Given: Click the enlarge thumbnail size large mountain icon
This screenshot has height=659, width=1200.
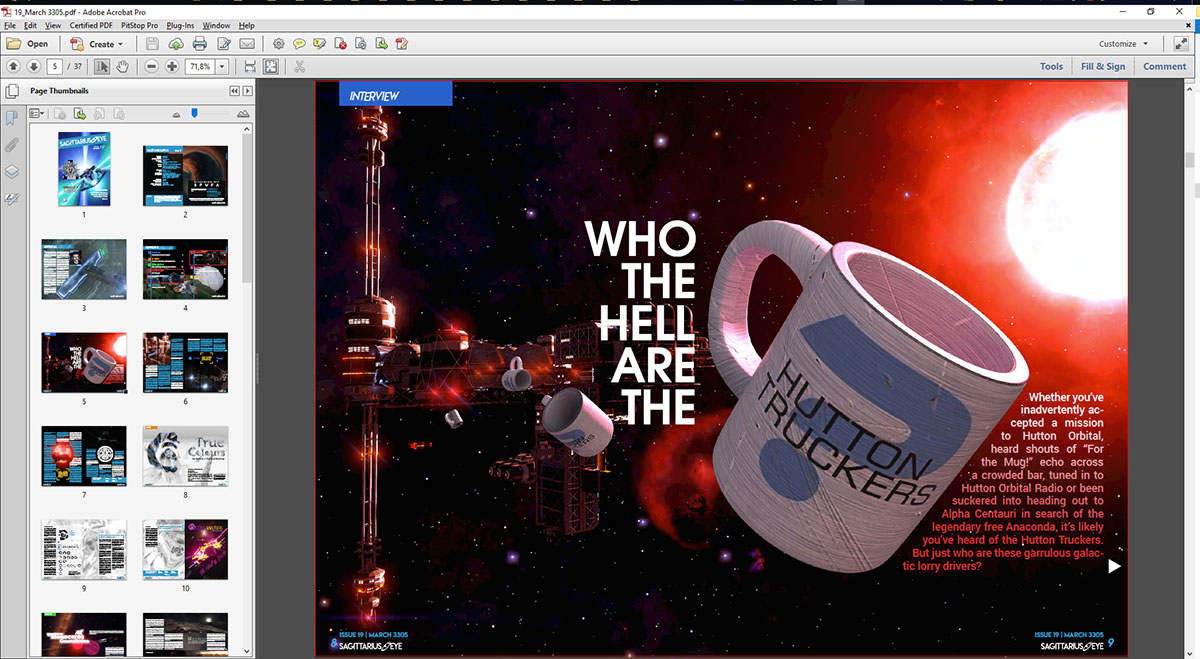Looking at the screenshot, I should click(243, 115).
